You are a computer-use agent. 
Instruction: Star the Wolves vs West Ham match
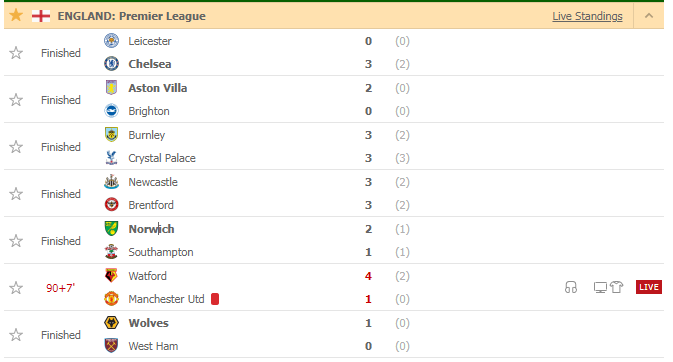click(16, 335)
